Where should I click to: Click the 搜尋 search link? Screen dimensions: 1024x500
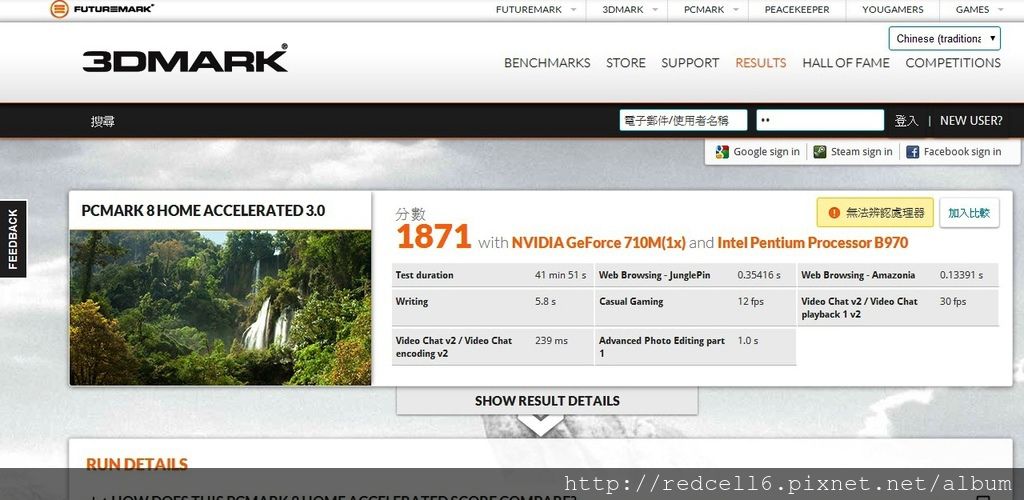pos(103,121)
